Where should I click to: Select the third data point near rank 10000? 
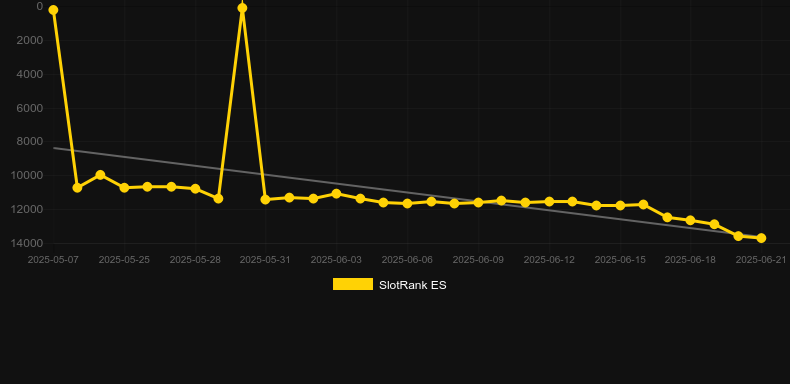100,175
